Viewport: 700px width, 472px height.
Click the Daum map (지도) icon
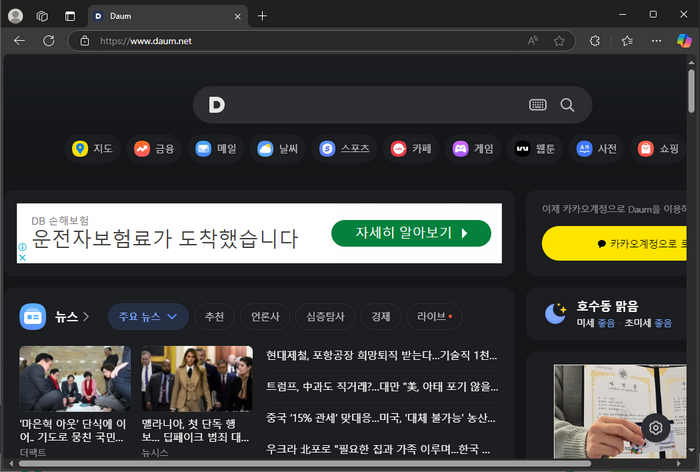click(80, 149)
